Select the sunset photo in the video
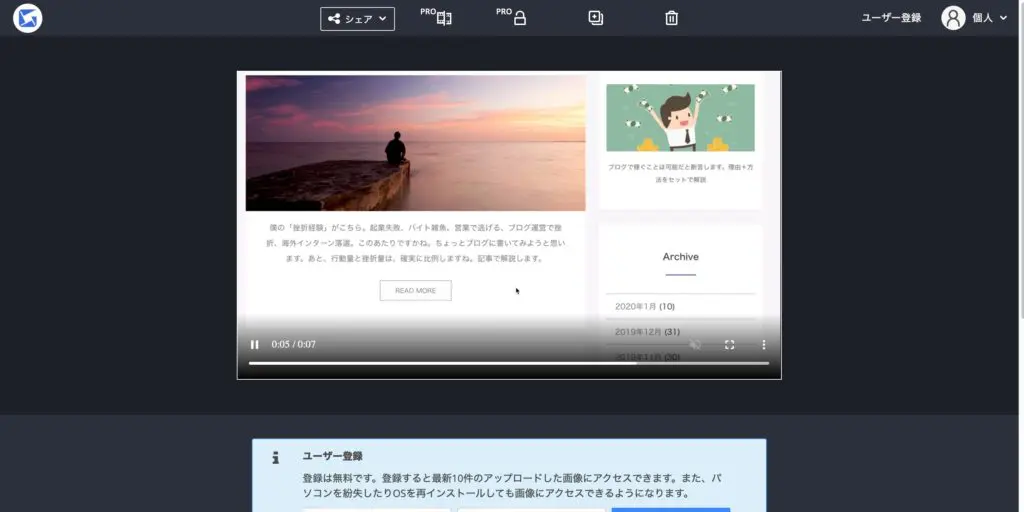This screenshot has height=512, width=1024. (415, 143)
